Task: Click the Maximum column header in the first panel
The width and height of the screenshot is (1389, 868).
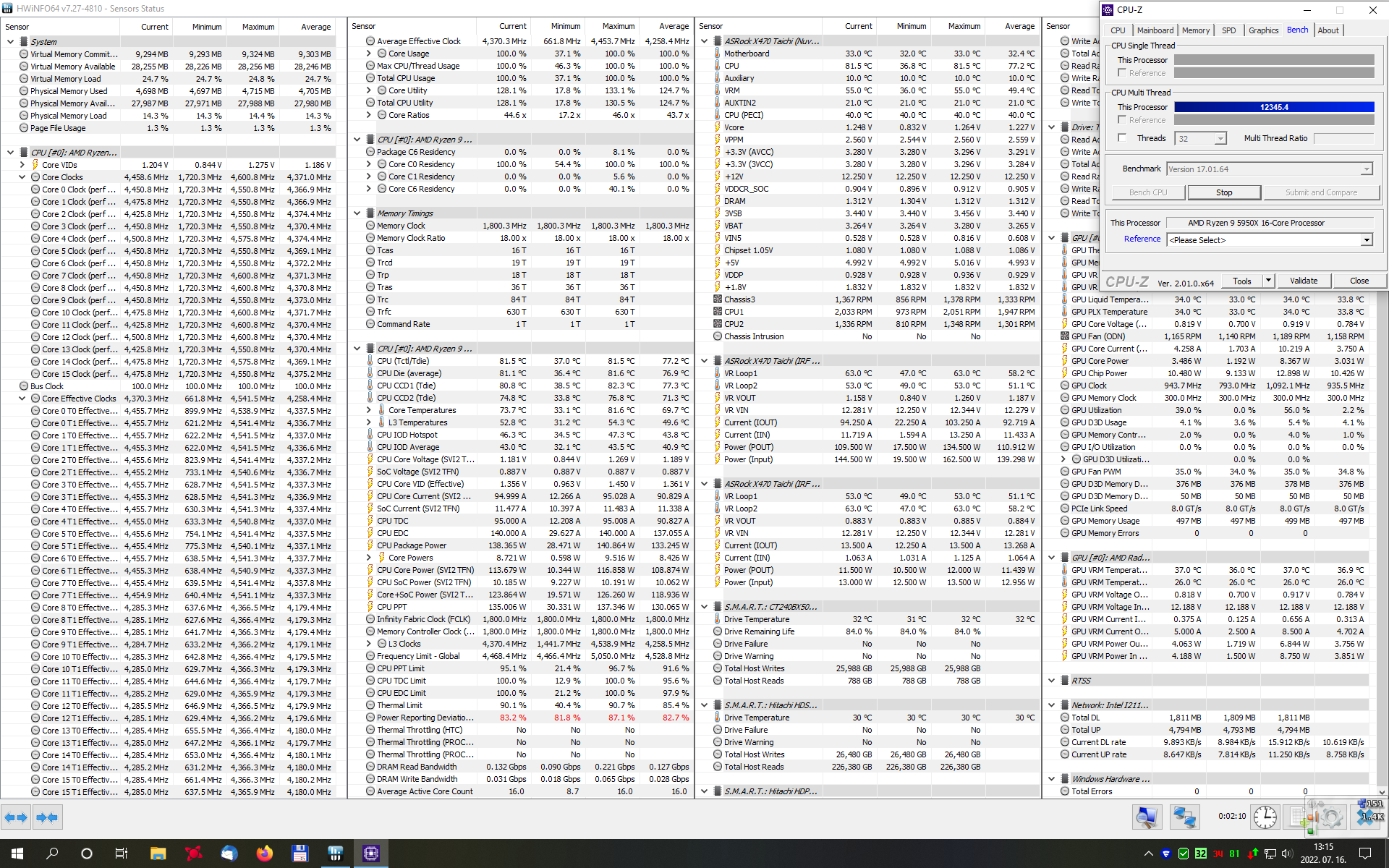Action: coord(254,27)
